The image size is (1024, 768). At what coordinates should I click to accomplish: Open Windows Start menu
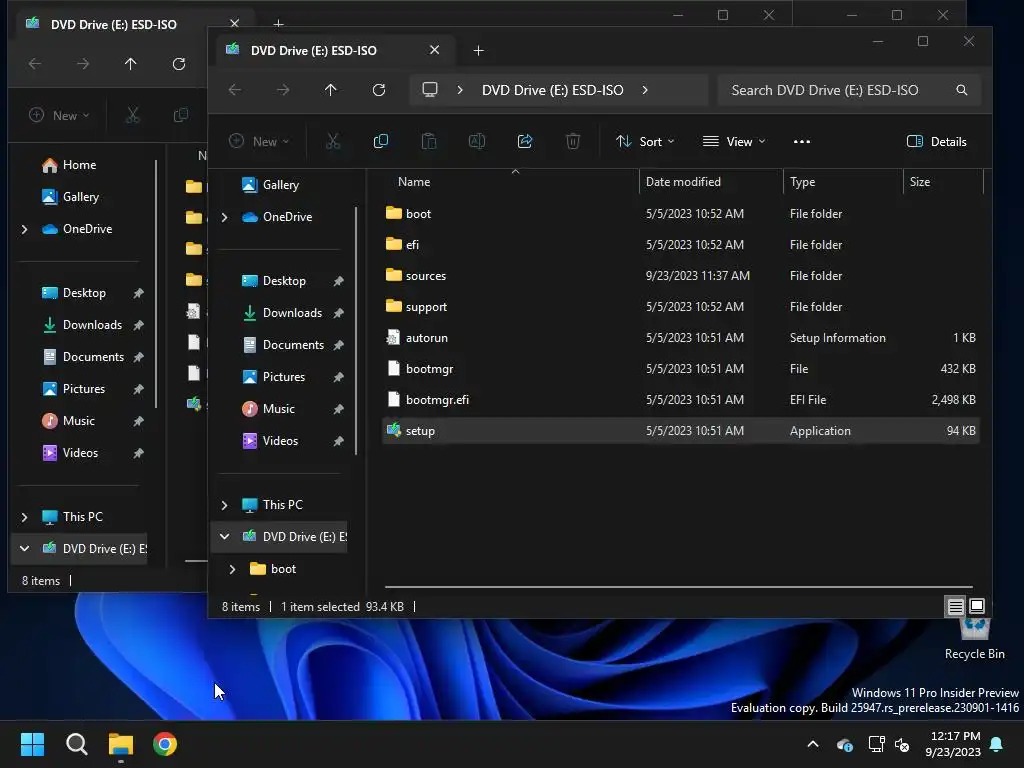point(33,744)
